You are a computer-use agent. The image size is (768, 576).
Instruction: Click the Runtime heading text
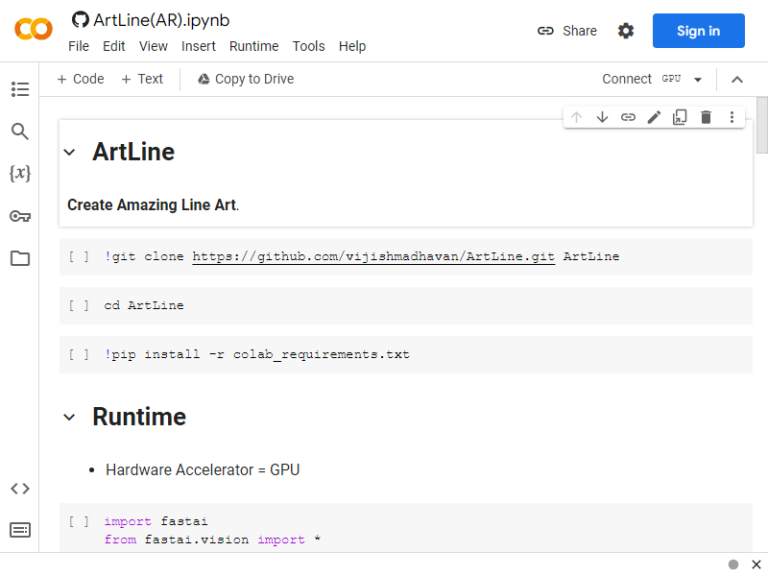tap(139, 417)
